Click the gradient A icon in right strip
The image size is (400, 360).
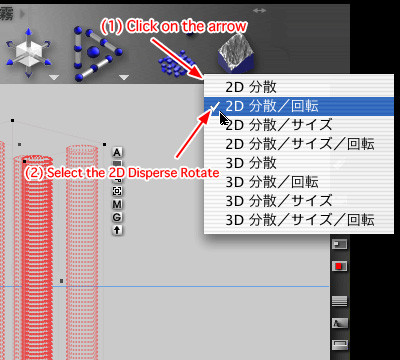tap(339, 323)
